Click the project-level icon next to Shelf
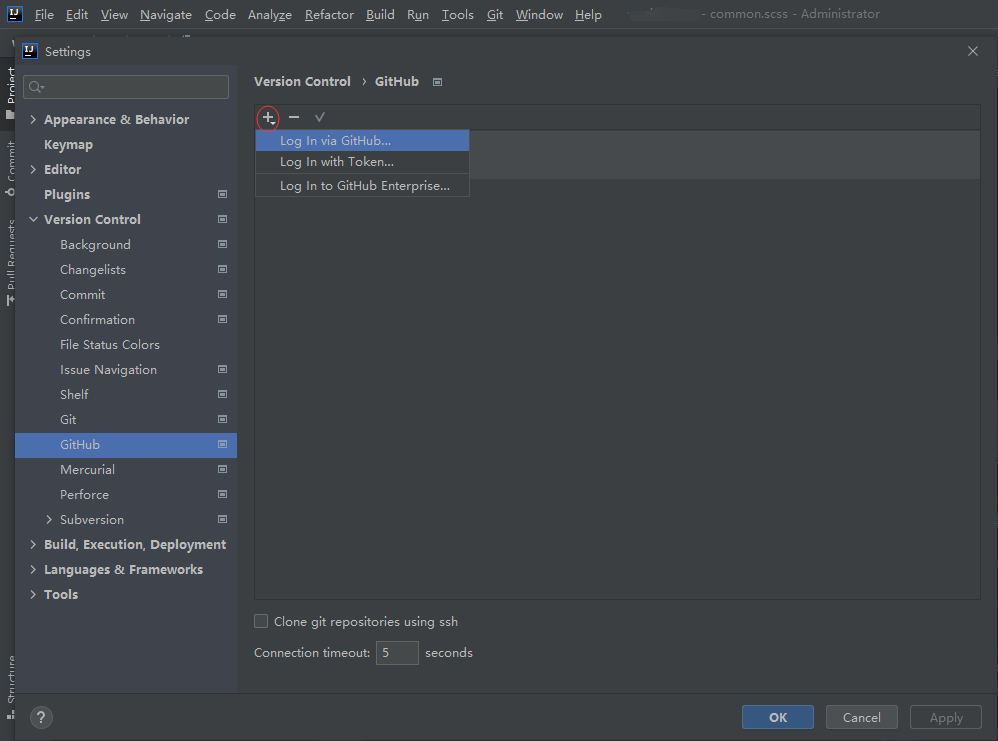Image resolution: width=998 pixels, height=741 pixels. [222, 394]
